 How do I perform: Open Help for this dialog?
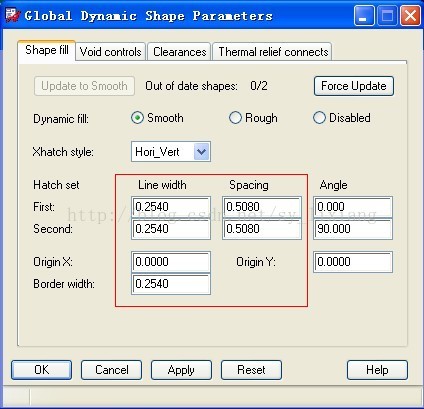[377, 370]
